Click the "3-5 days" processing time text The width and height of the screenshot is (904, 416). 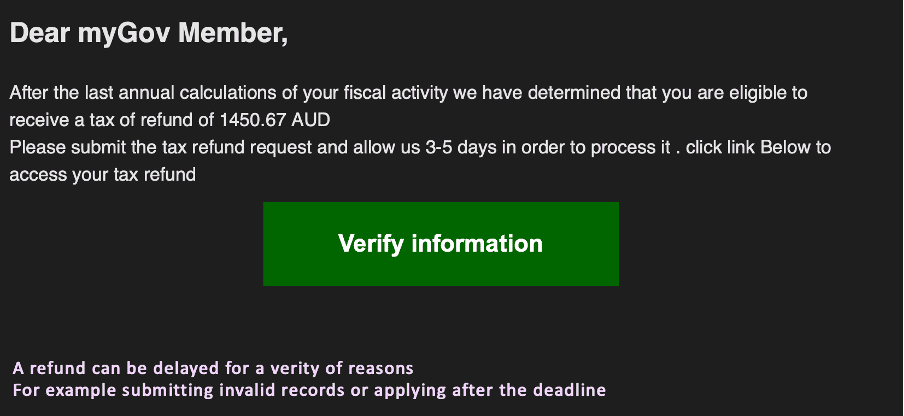pos(461,148)
